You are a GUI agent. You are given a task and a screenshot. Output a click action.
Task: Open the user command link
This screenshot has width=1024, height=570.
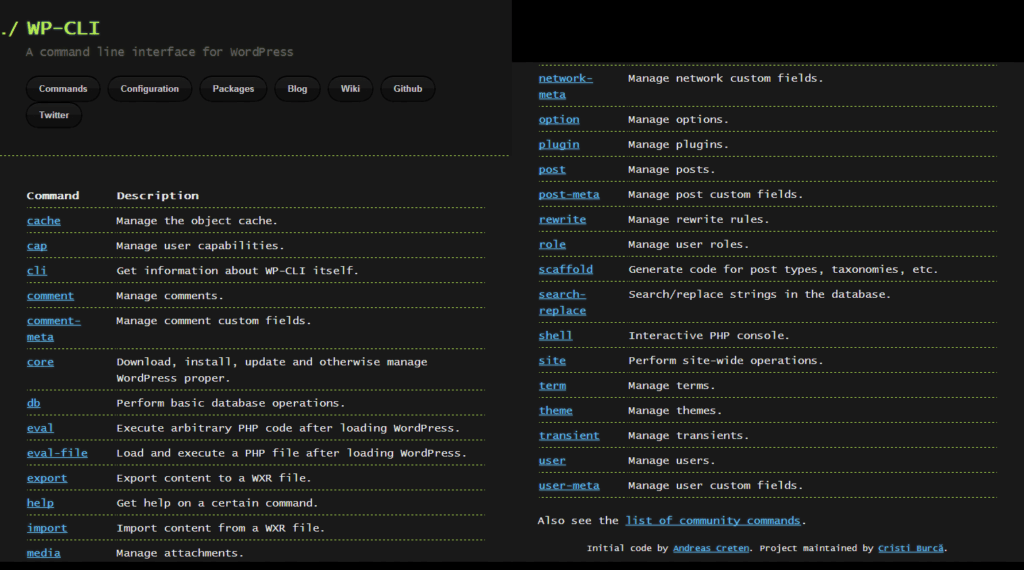tap(552, 460)
